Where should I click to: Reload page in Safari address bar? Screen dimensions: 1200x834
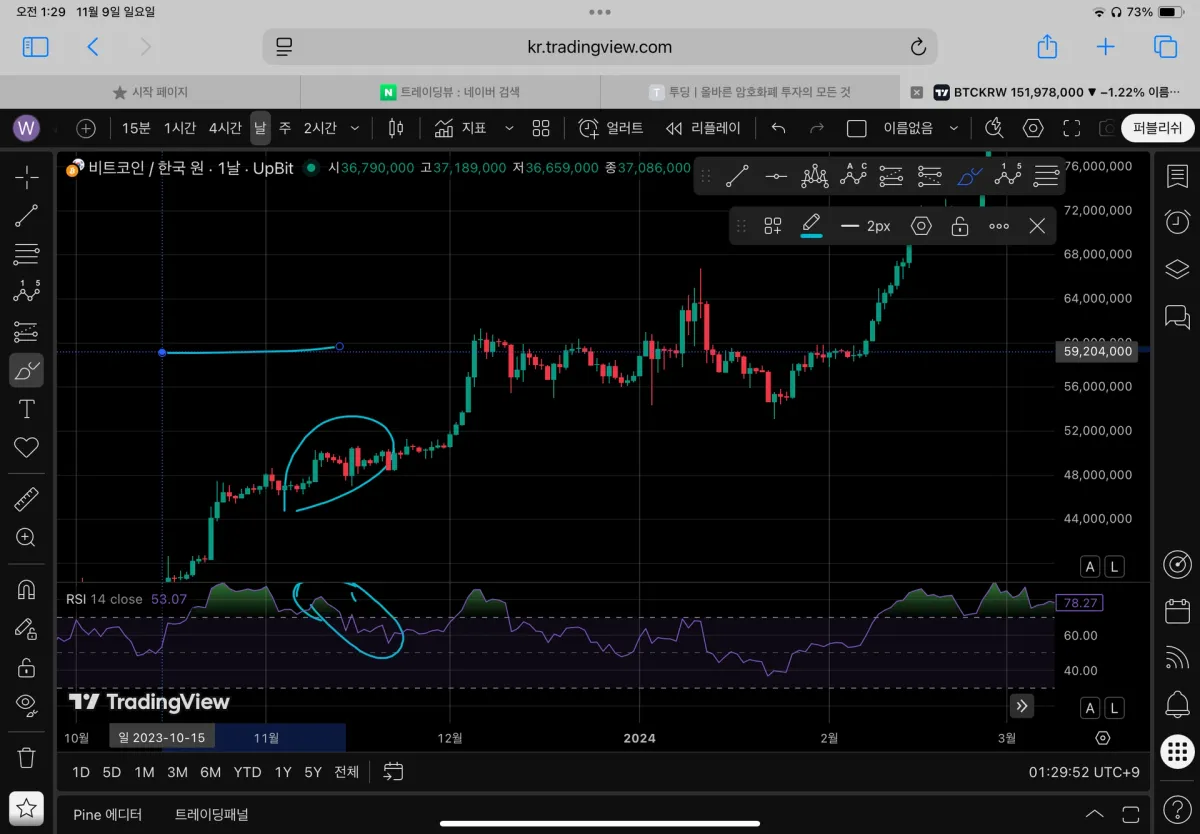pos(917,47)
